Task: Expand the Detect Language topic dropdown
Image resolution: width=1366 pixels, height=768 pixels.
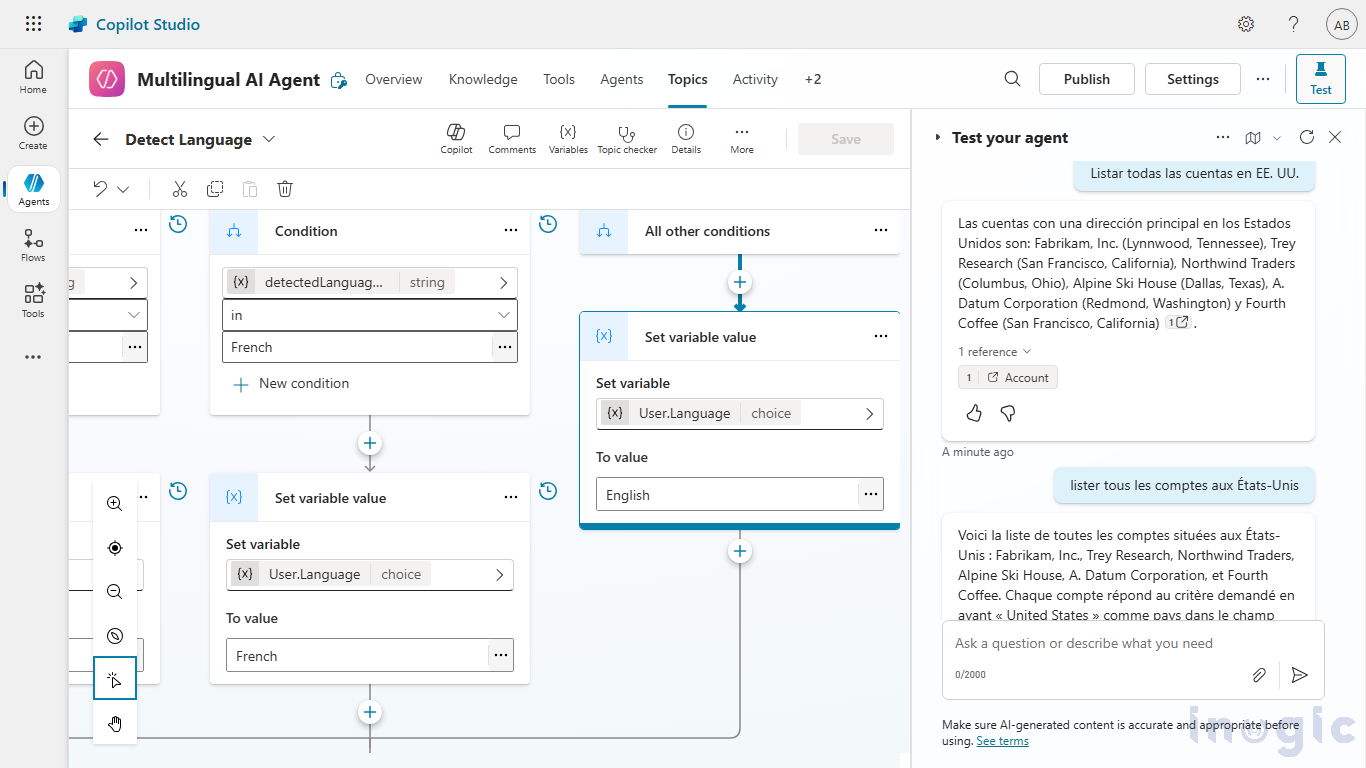Action: (x=269, y=140)
